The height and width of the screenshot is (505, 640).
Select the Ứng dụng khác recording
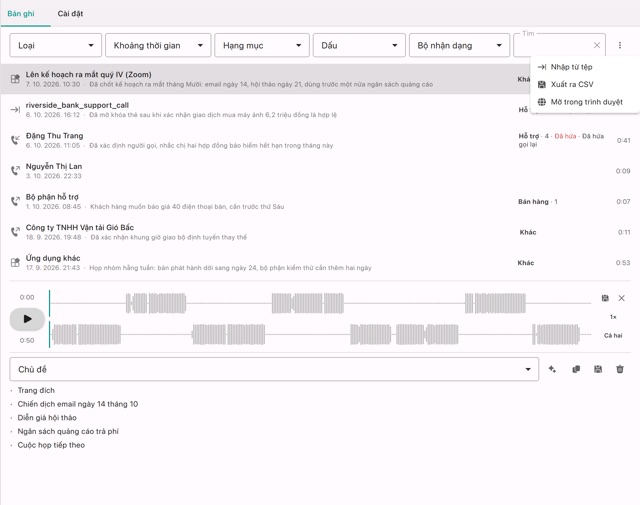coord(320,263)
